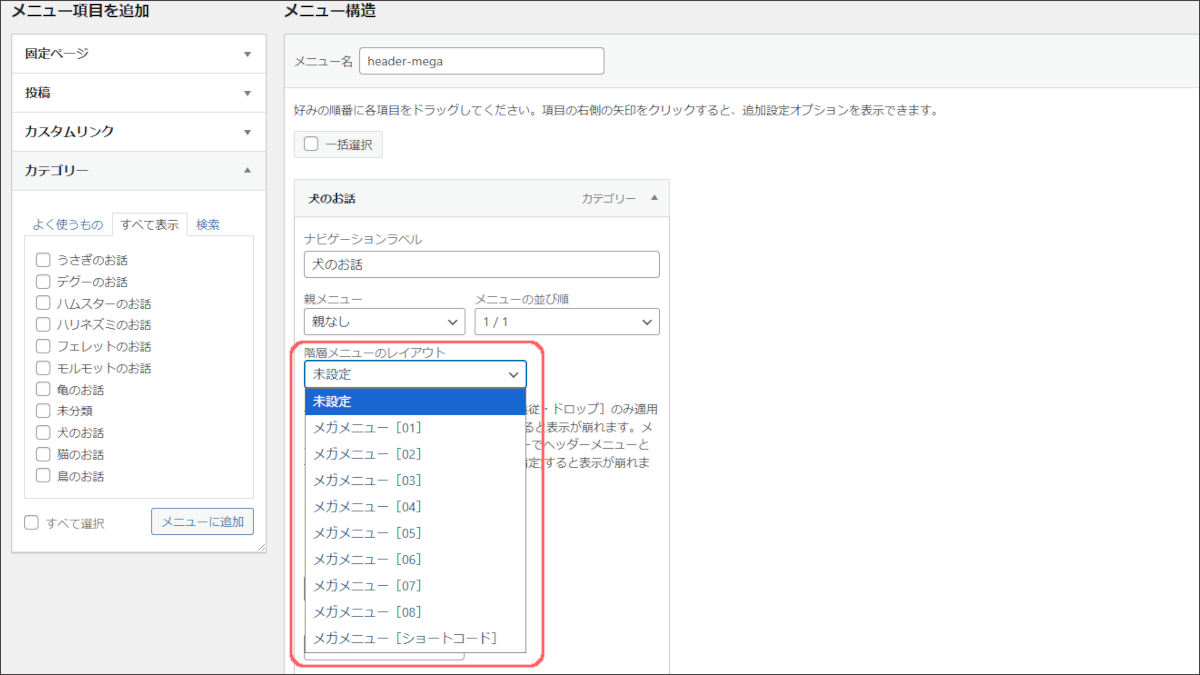The height and width of the screenshot is (675, 1200).
Task: Tick the 猫のお話 checkbox
Action: 43,455
